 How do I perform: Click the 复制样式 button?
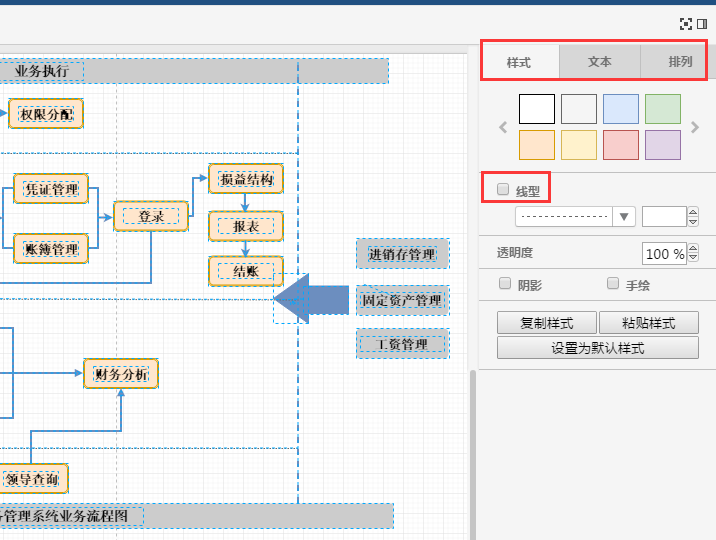click(547, 323)
